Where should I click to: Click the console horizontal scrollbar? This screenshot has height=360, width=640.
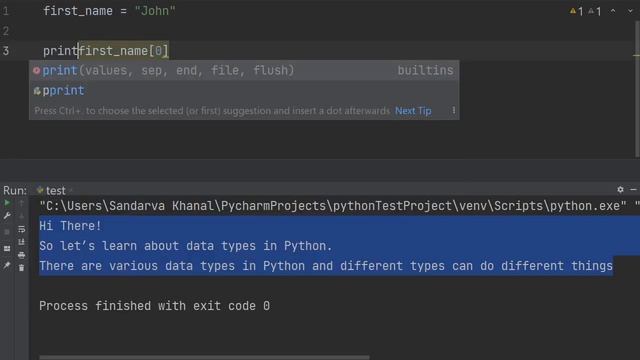pyautogui.click(x=204, y=358)
